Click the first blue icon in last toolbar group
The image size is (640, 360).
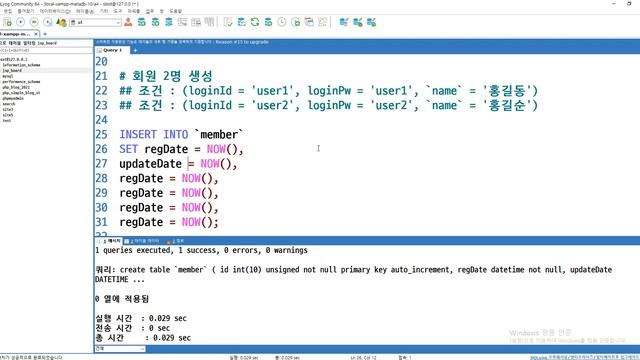tap(344, 22)
